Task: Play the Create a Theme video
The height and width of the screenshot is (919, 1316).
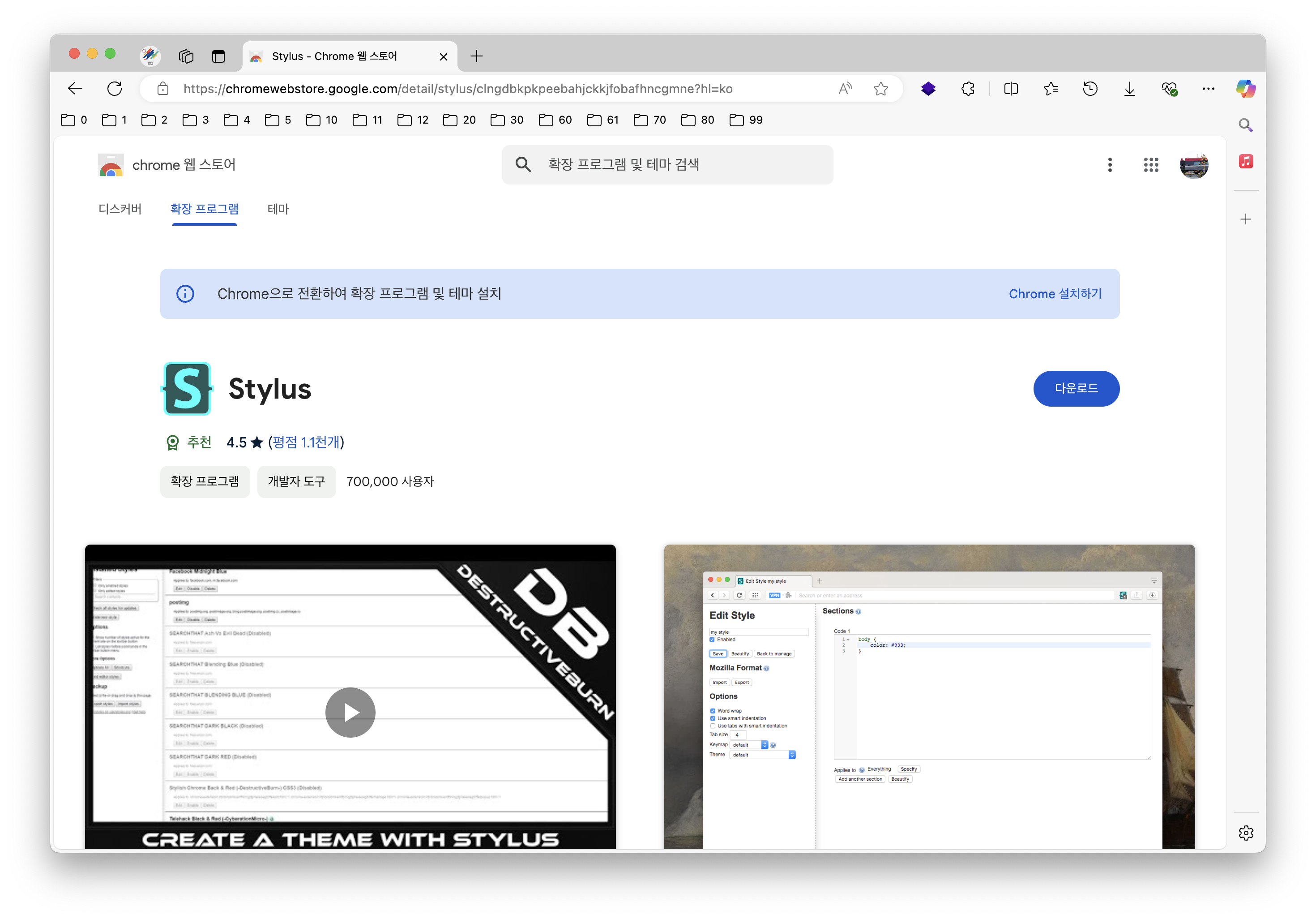Action: click(350, 712)
